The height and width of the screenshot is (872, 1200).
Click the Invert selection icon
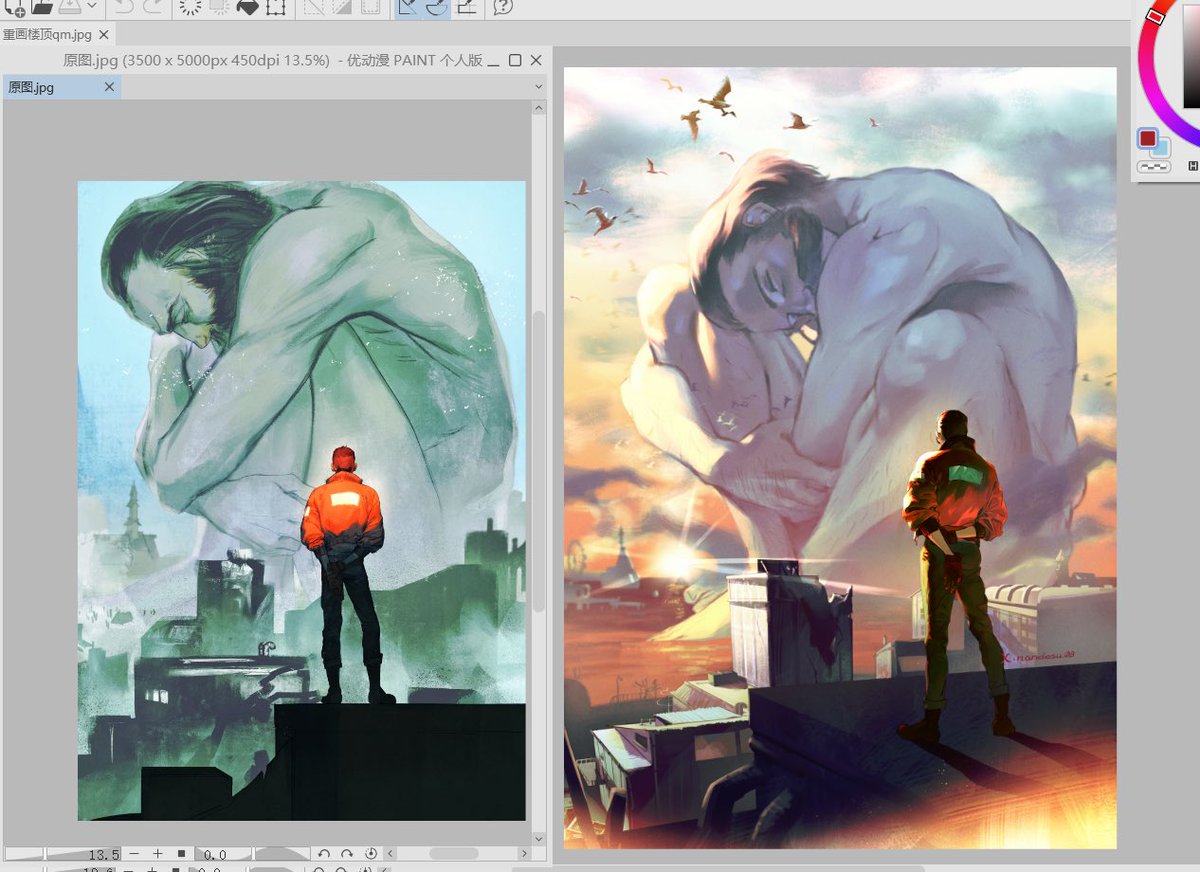click(342, 6)
